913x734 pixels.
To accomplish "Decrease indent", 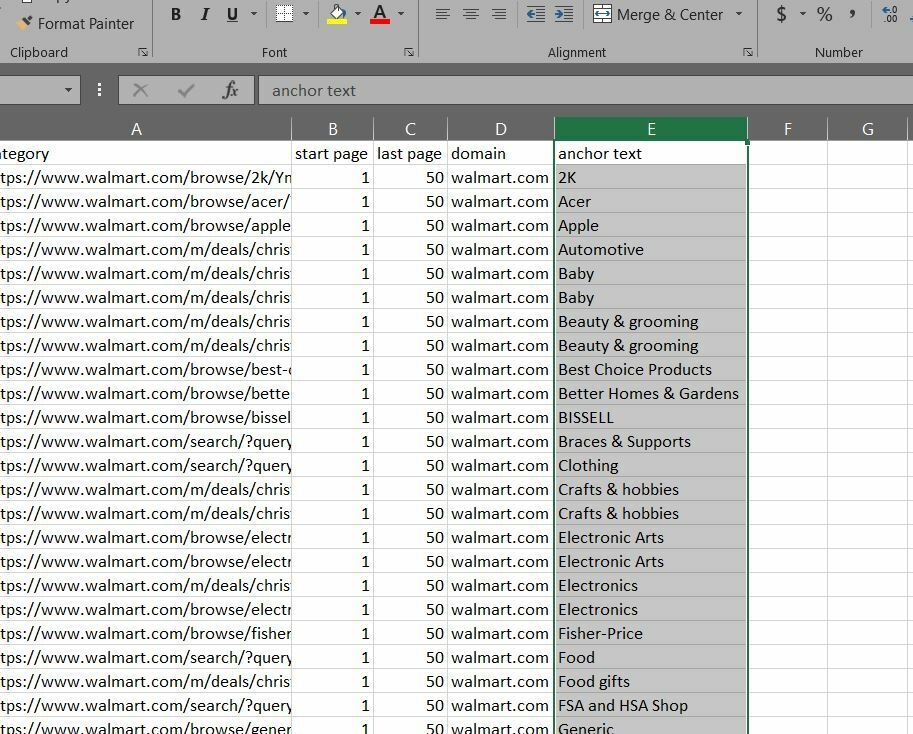I will click(536, 14).
